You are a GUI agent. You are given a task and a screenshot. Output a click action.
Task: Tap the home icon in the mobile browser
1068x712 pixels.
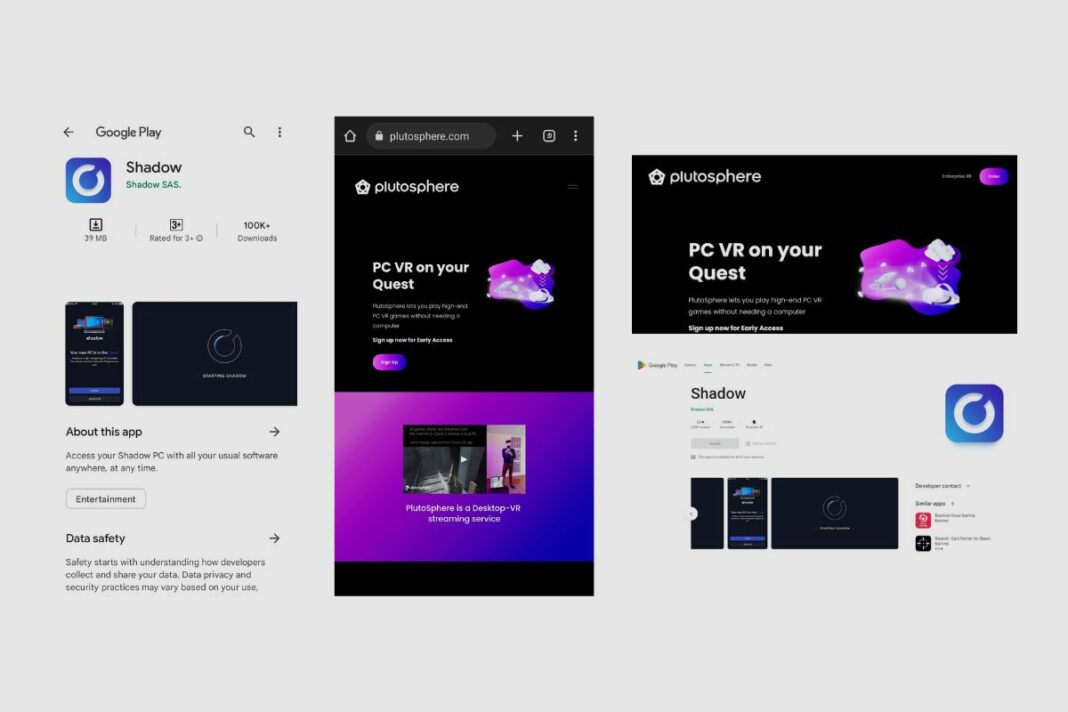350,135
